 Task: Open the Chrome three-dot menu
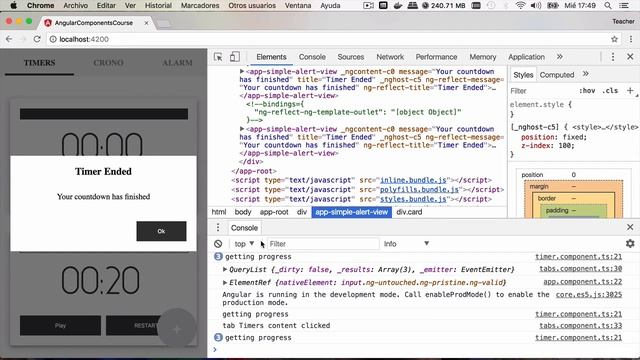click(x=631, y=39)
